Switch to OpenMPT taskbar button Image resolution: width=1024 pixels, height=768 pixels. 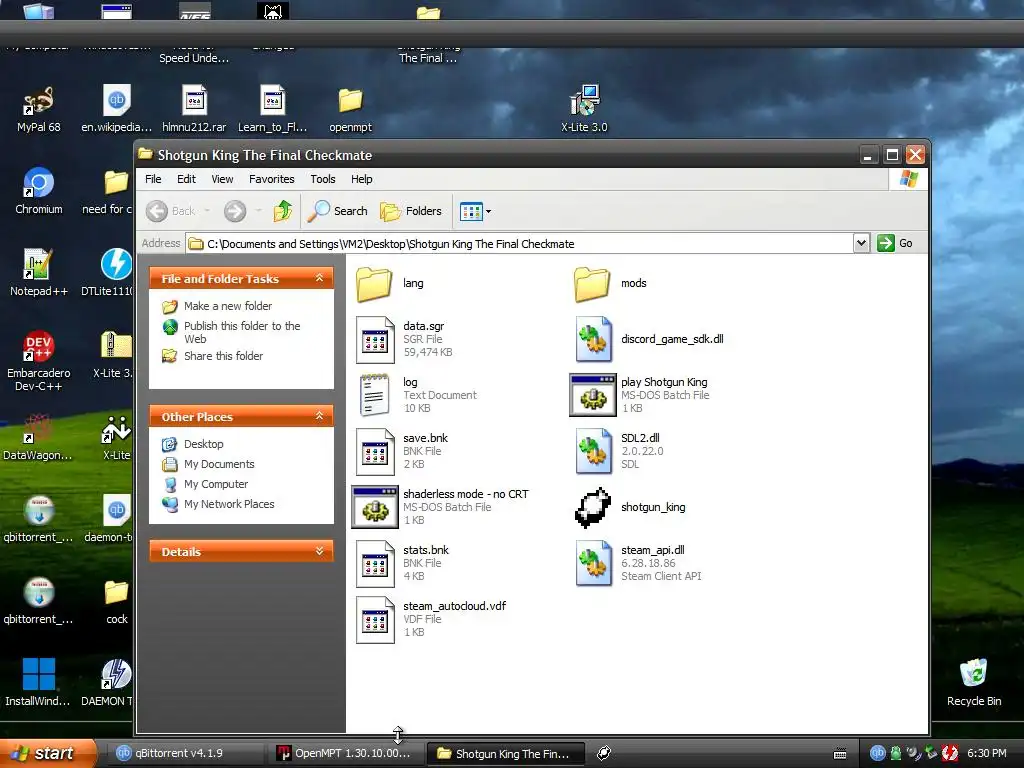(346, 754)
